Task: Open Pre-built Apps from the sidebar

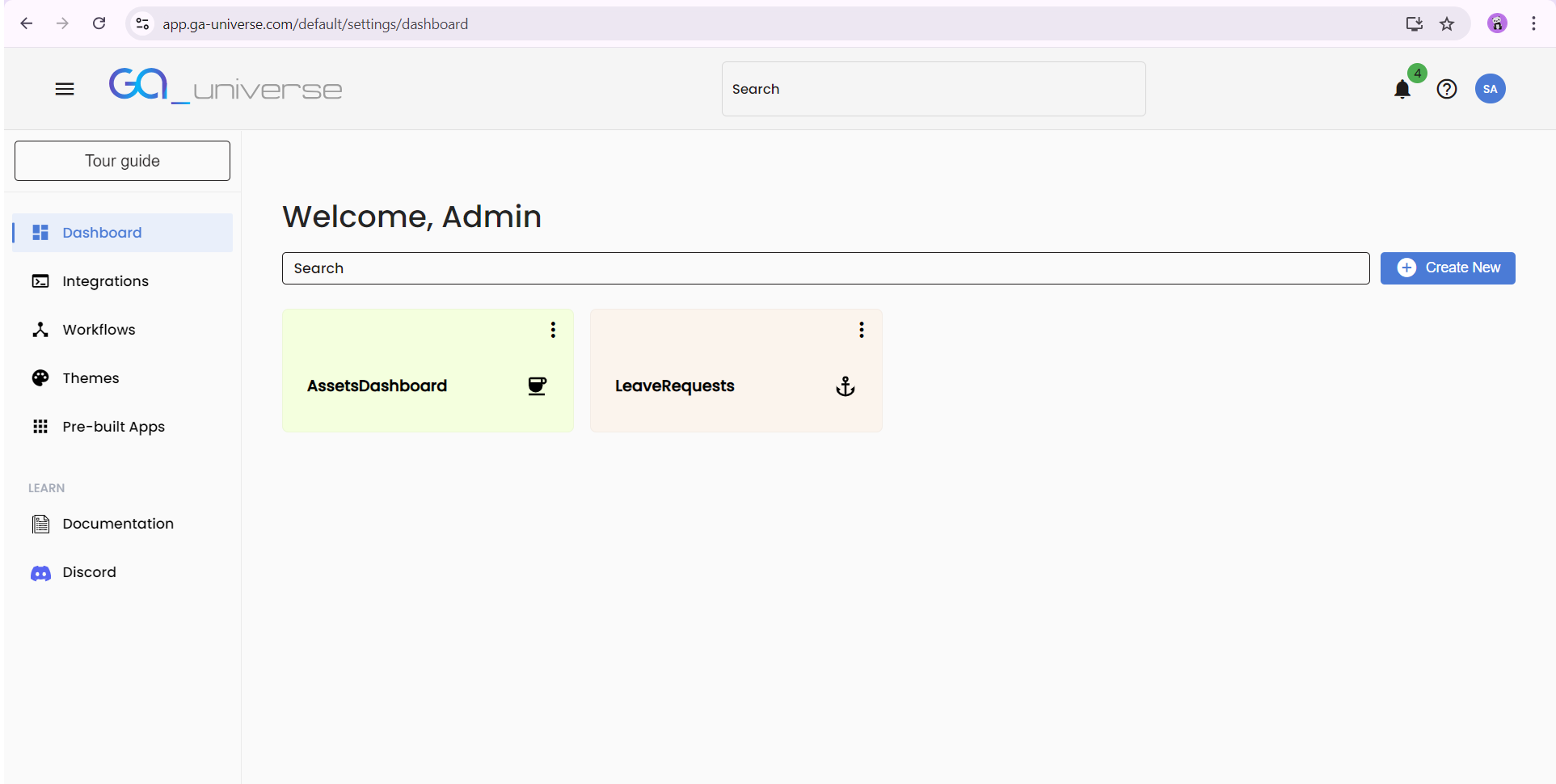Action: (123, 427)
